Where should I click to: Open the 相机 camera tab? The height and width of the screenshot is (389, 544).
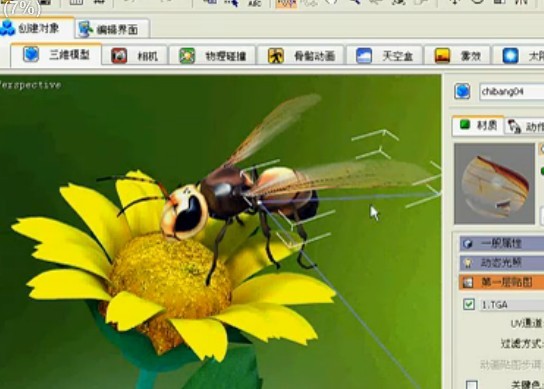tap(134, 56)
